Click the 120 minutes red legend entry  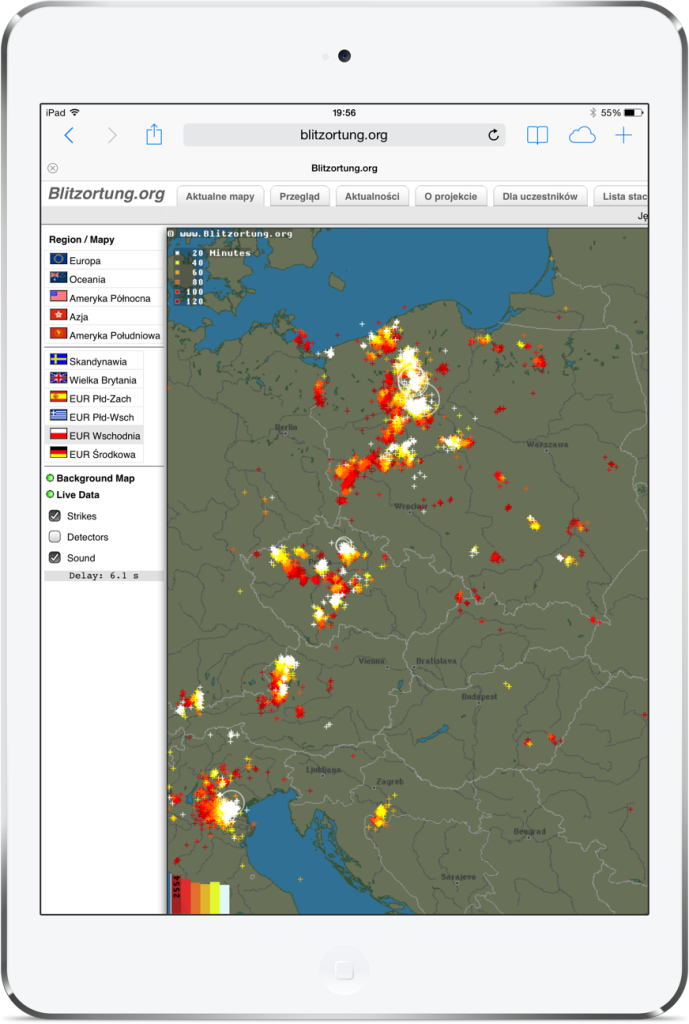pyautogui.click(x=189, y=302)
